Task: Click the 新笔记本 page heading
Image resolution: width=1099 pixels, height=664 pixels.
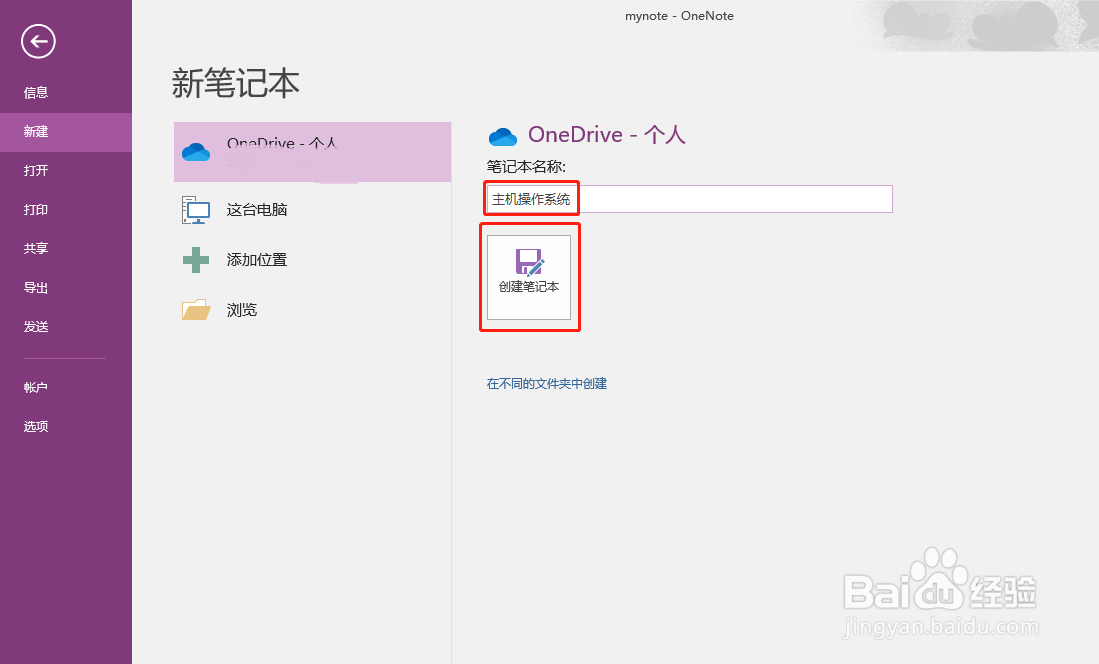Action: click(x=236, y=83)
